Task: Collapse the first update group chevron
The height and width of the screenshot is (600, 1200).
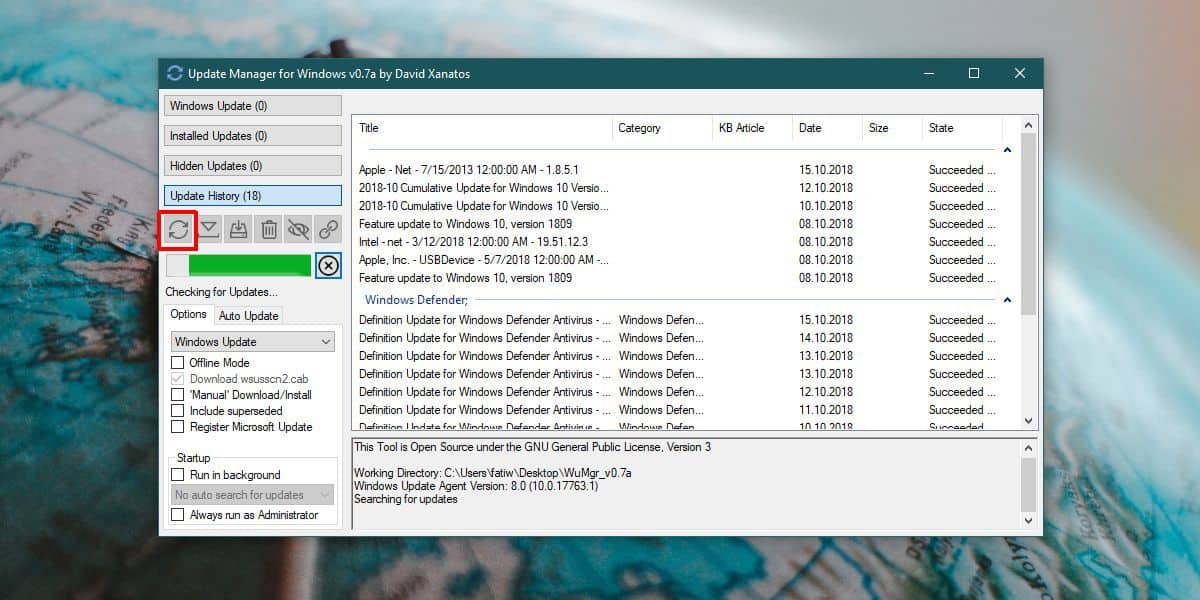Action: coord(1007,150)
